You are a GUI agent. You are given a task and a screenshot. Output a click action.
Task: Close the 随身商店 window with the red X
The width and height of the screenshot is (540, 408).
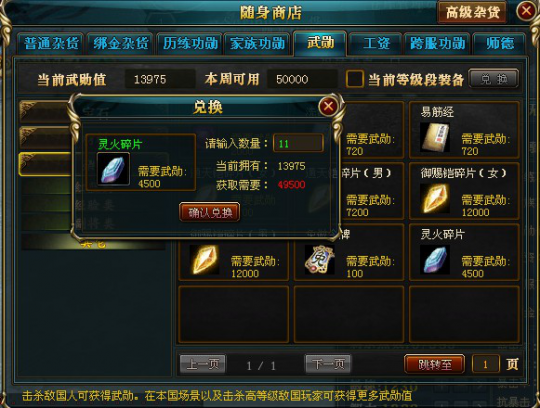point(526,11)
